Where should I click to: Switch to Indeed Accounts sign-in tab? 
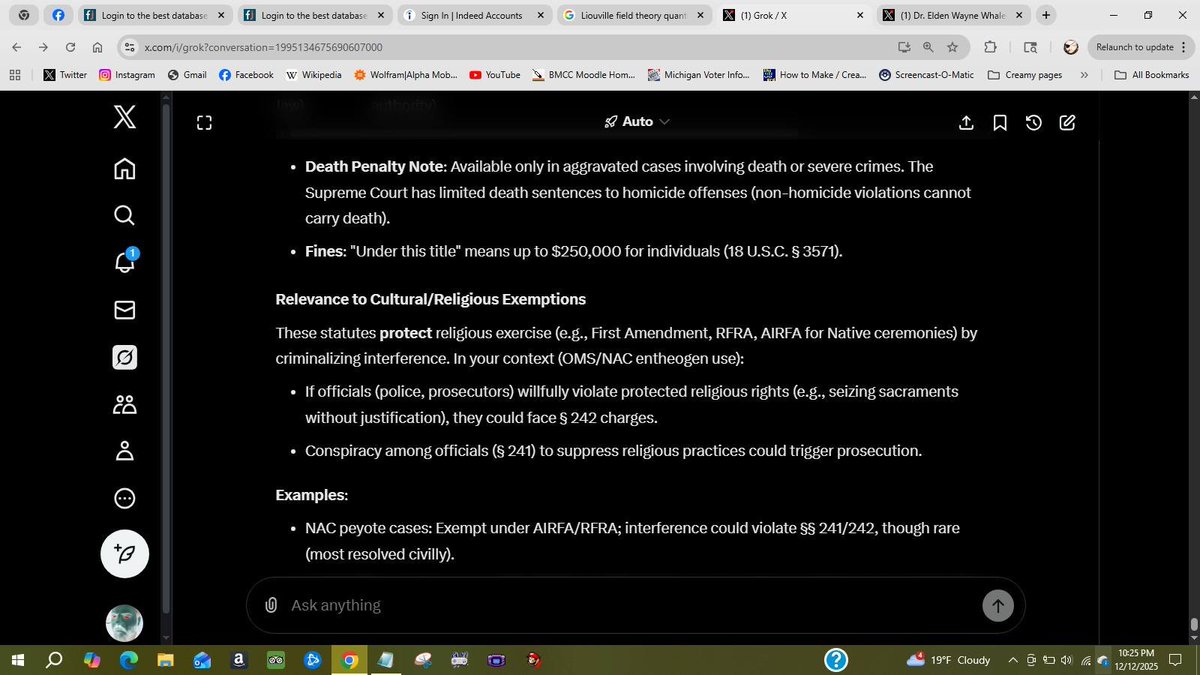coord(474,15)
